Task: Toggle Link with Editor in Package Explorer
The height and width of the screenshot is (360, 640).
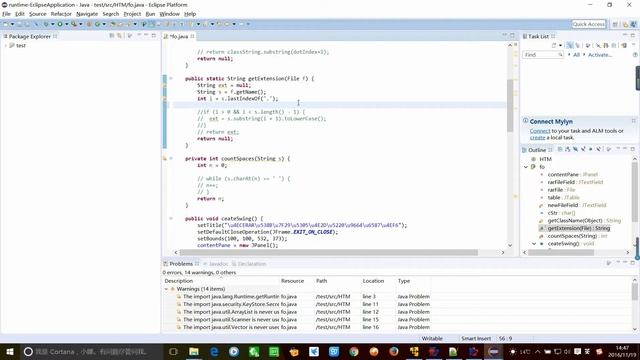Action: (119, 36)
